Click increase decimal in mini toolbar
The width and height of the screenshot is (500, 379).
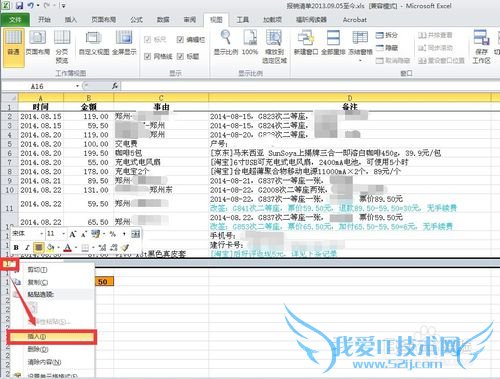[x=103, y=248]
